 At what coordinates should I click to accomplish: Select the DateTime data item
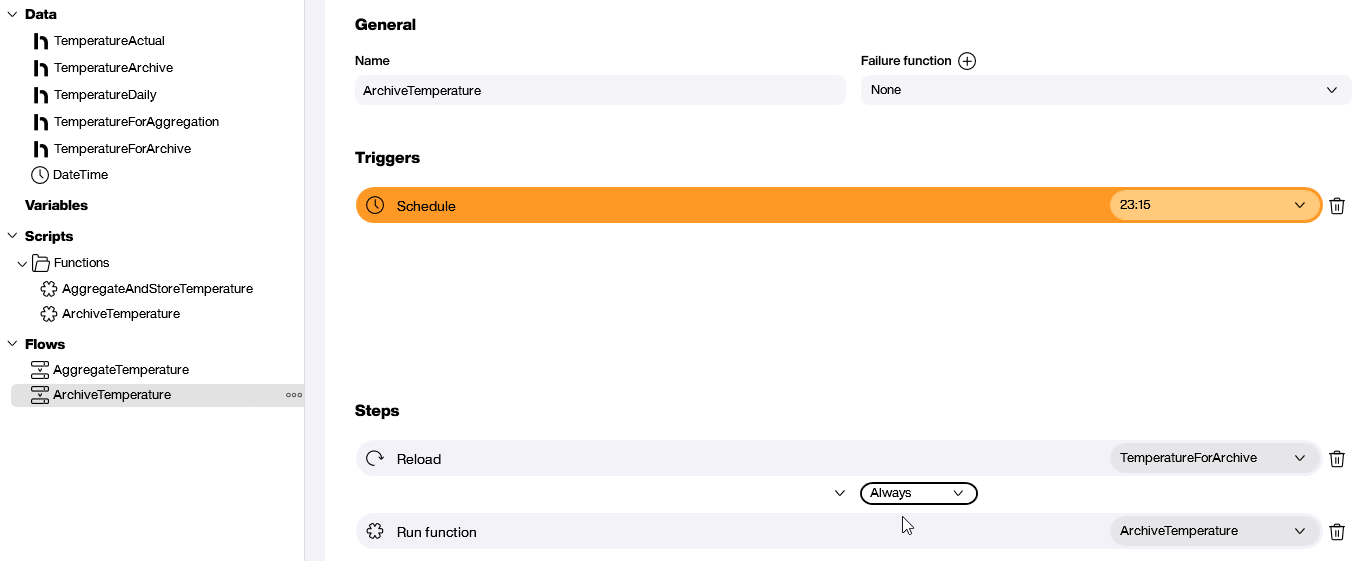(x=80, y=175)
